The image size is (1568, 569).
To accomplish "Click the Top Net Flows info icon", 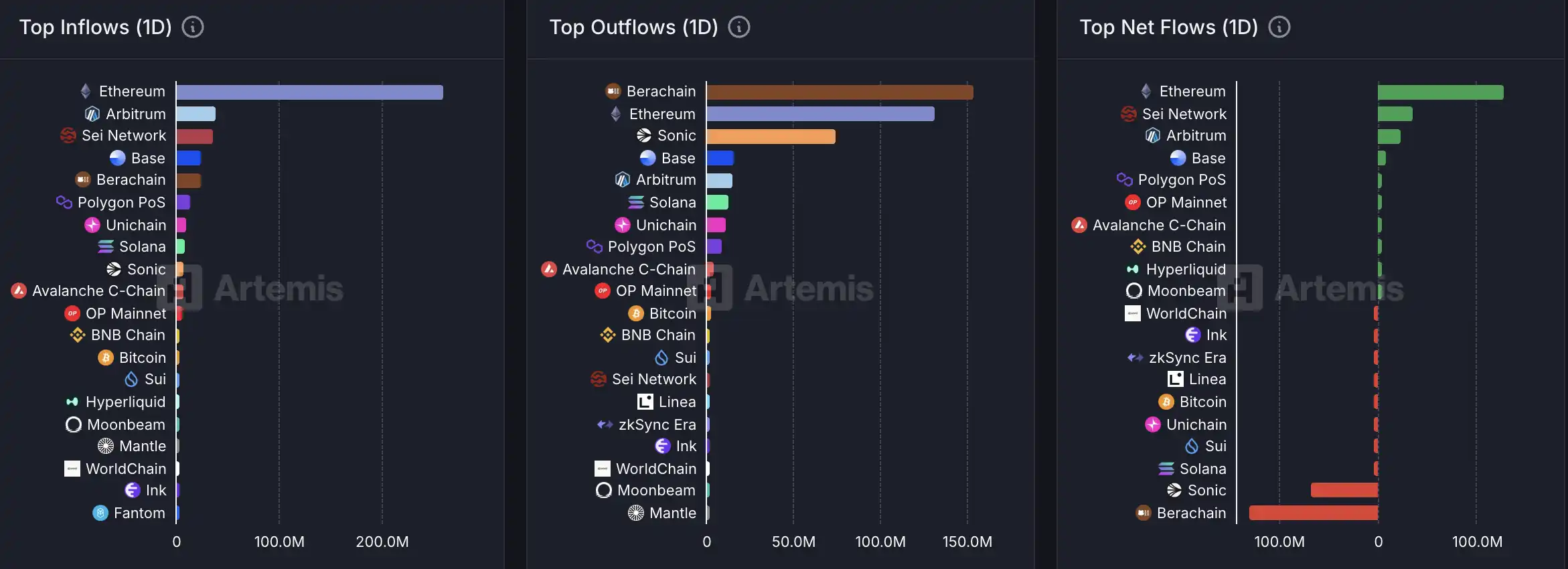I will click(1279, 27).
